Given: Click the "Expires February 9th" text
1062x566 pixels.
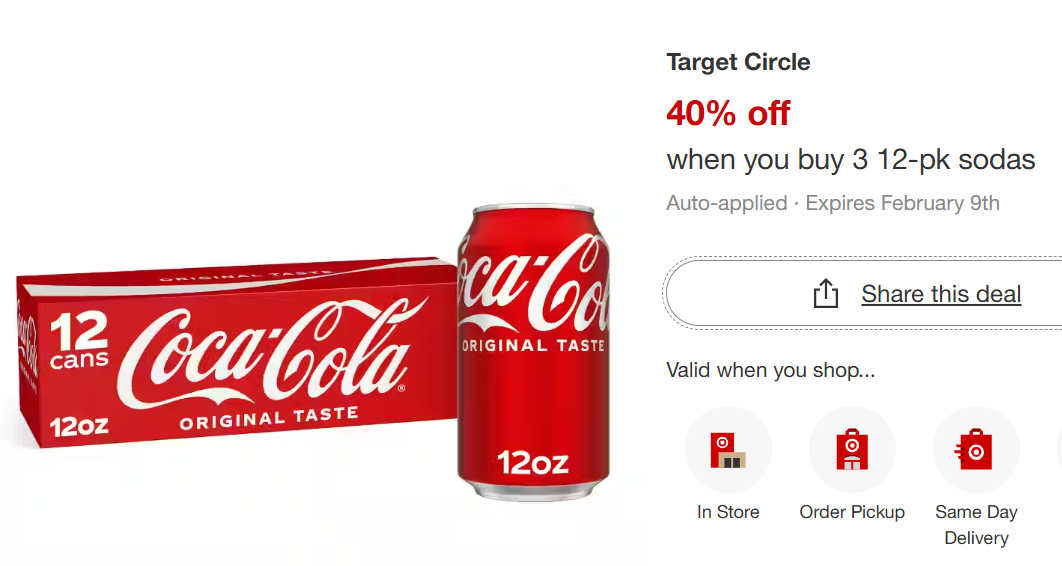Looking at the screenshot, I should [902, 203].
